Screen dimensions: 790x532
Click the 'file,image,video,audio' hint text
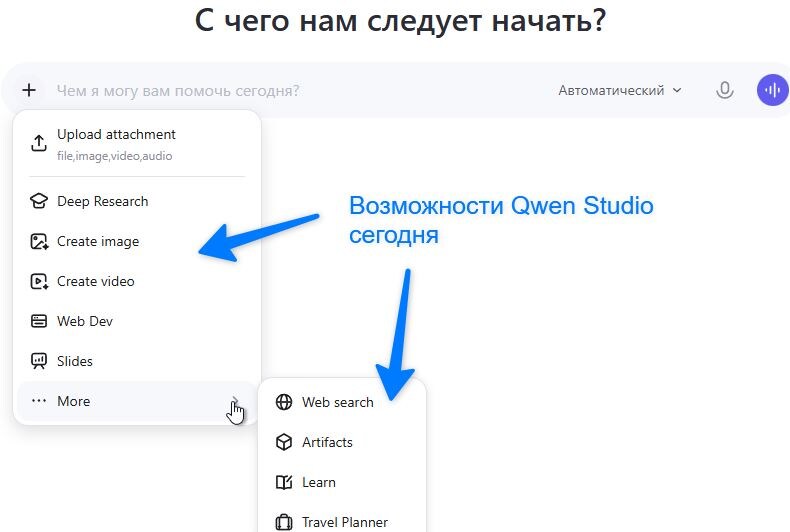click(x=114, y=156)
